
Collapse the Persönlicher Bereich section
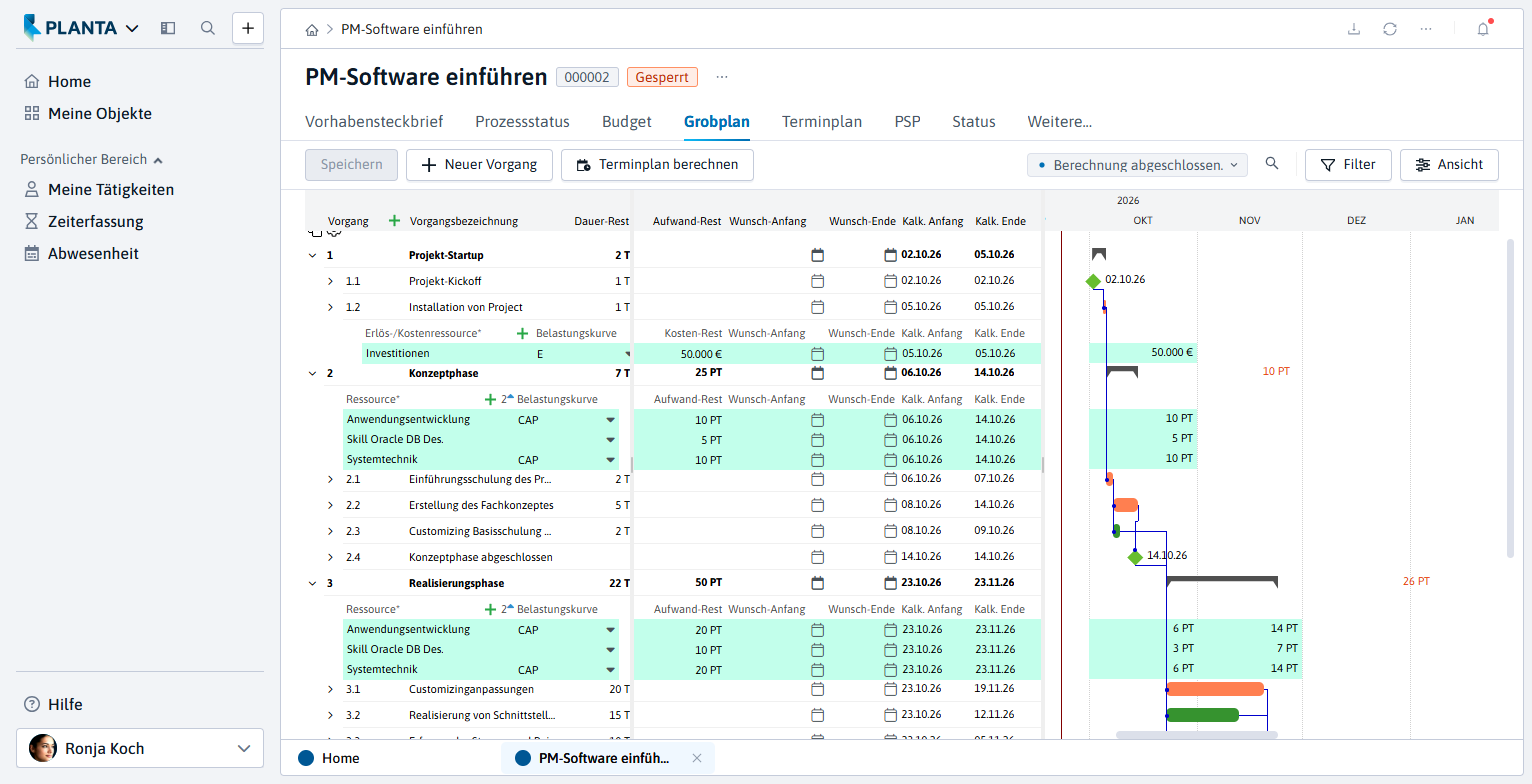click(x=158, y=159)
